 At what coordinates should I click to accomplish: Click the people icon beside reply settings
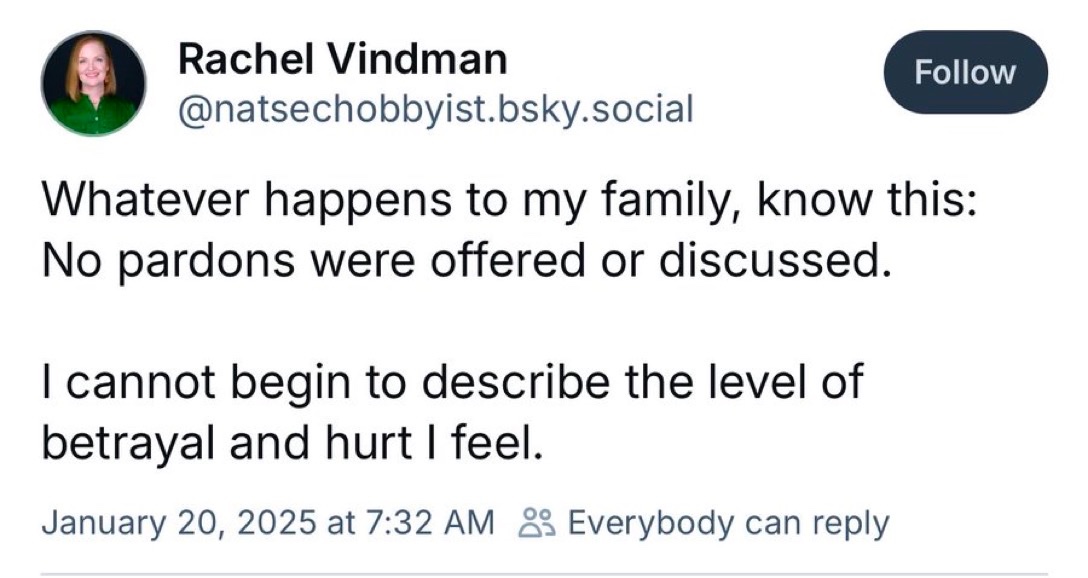pyautogui.click(x=537, y=522)
